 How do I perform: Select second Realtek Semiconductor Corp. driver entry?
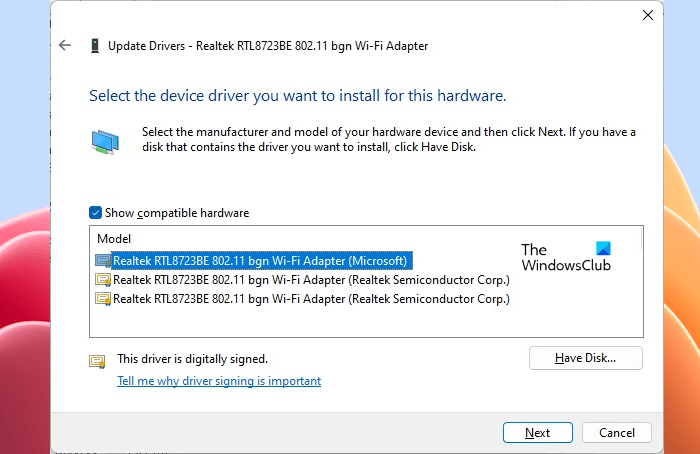[311, 280]
